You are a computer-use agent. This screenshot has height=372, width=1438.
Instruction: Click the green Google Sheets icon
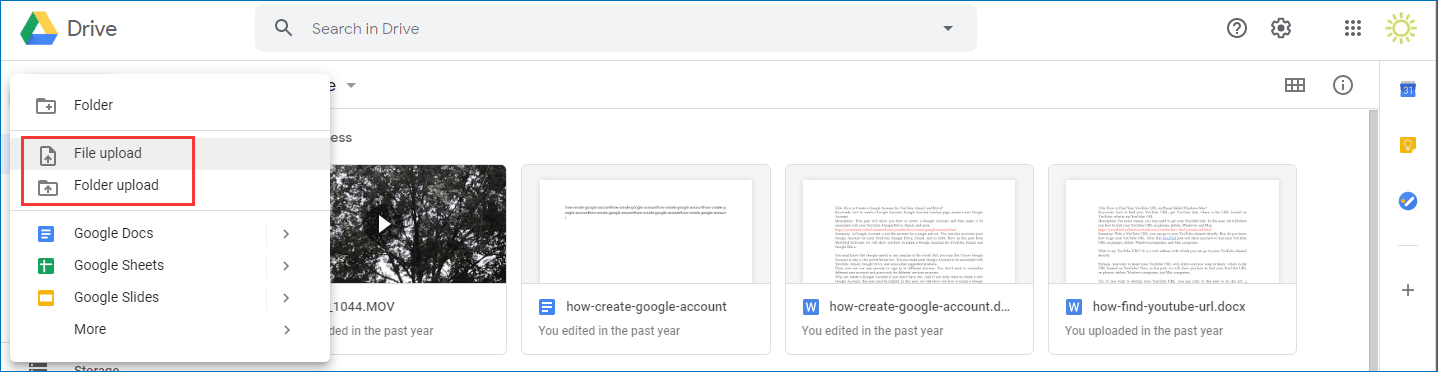point(46,266)
